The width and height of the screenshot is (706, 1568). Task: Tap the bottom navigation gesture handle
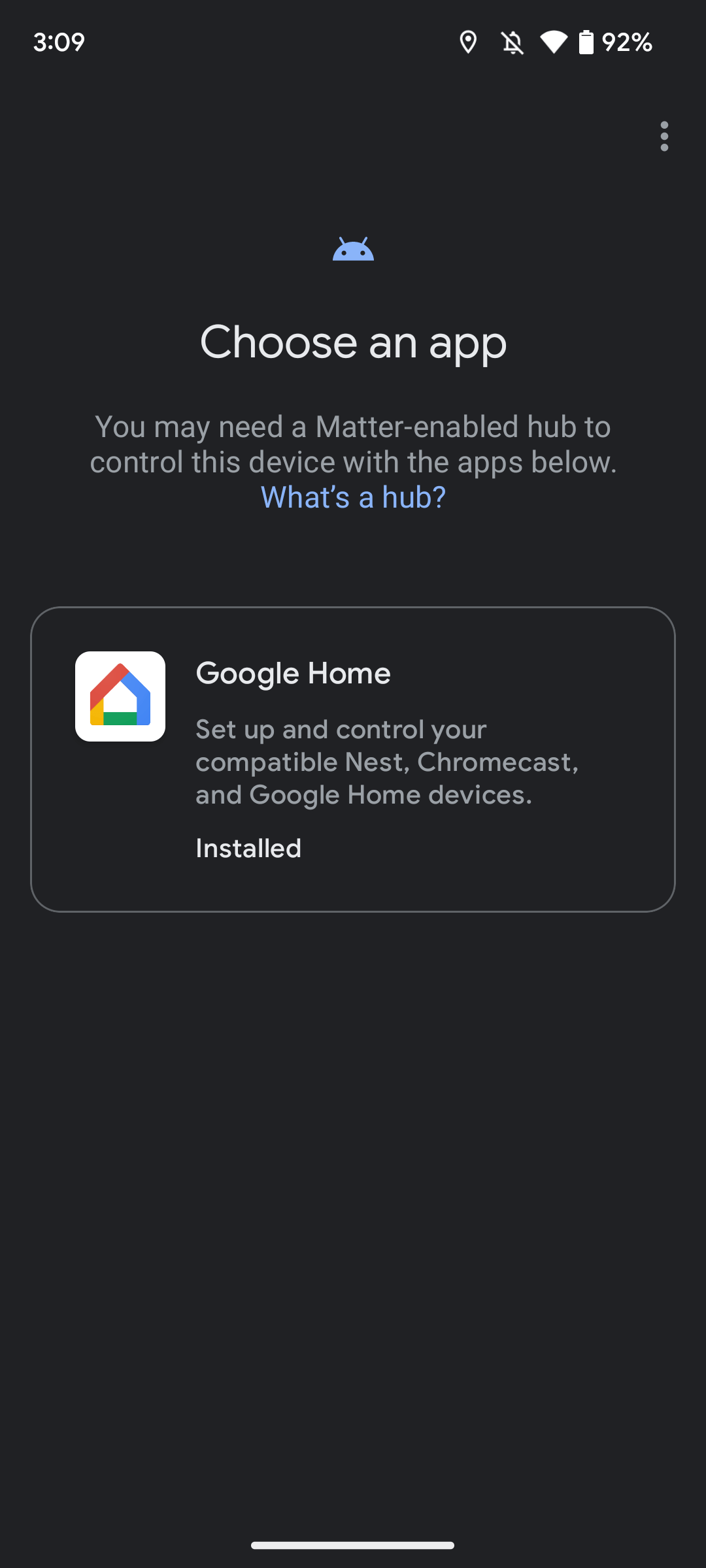[x=353, y=1545]
